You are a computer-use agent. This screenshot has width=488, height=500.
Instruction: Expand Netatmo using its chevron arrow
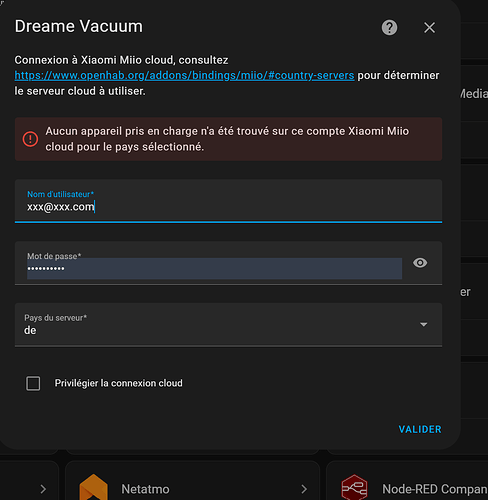(304, 489)
